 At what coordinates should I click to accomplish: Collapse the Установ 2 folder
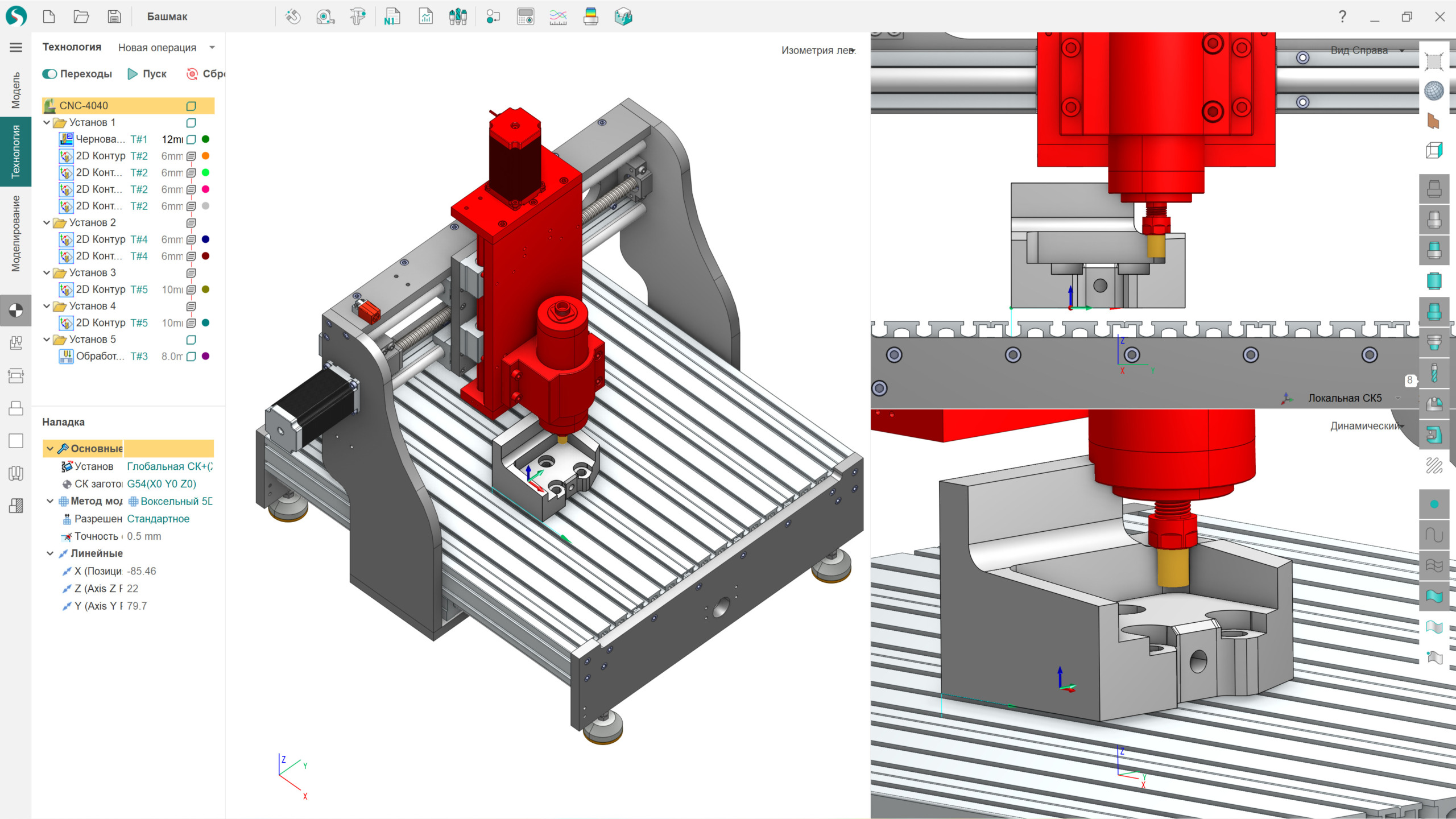(x=47, y=222)
